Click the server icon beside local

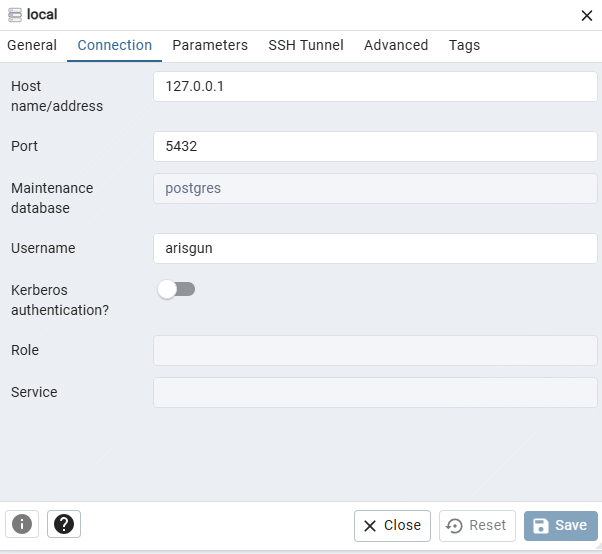[15, 15]
